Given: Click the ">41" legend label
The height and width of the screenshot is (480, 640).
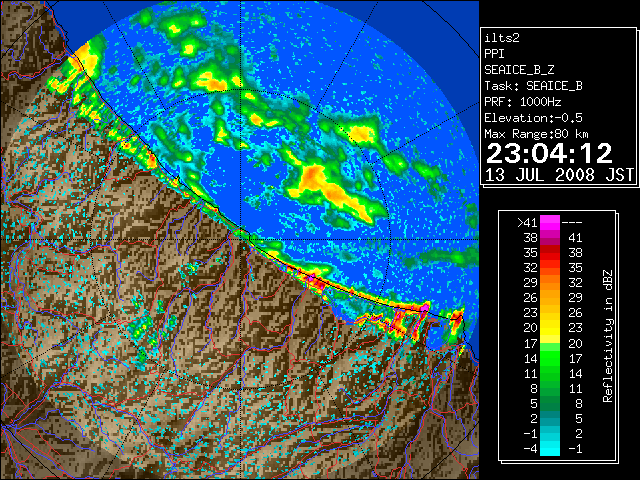Looking at the screenshot, I should tap(527, 223).
